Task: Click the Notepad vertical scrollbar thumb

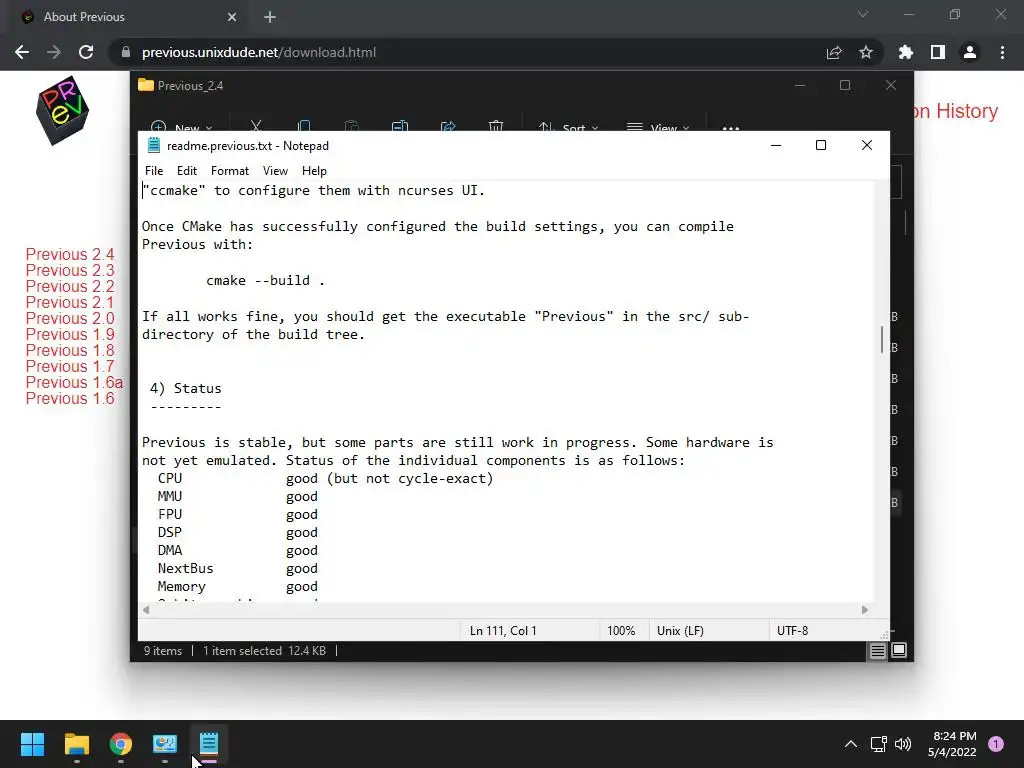Action: 882,340
